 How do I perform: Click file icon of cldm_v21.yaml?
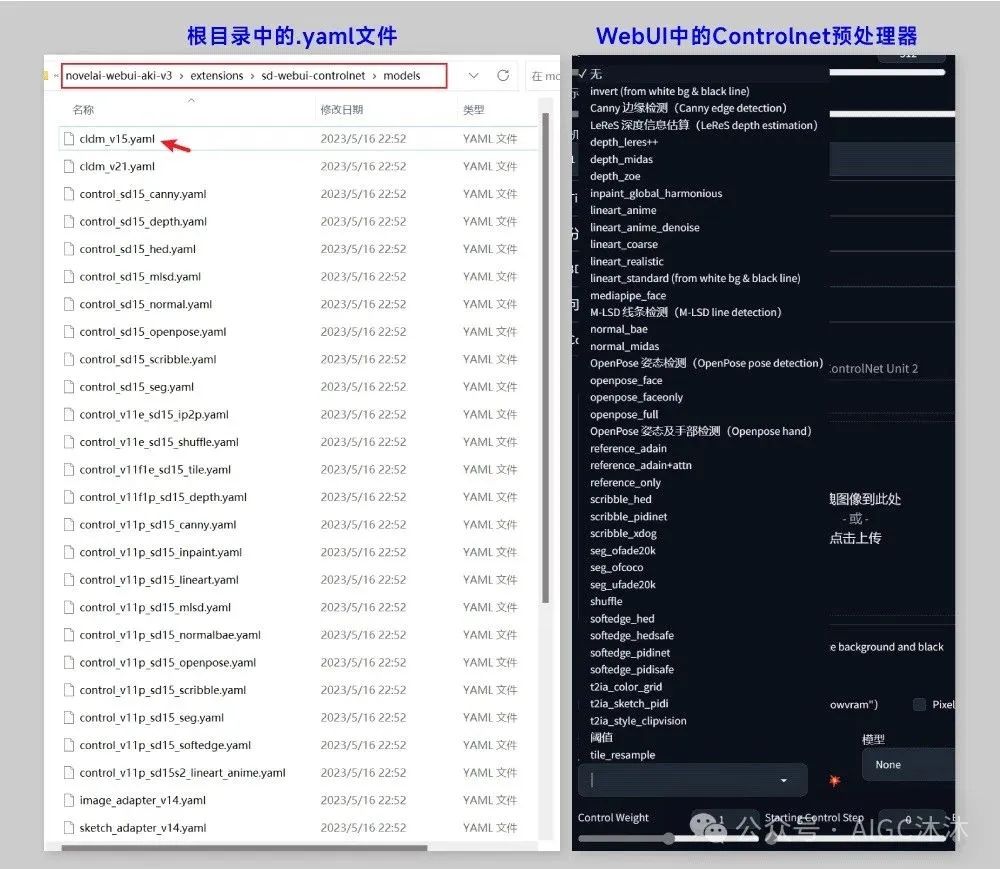point(69,166)
